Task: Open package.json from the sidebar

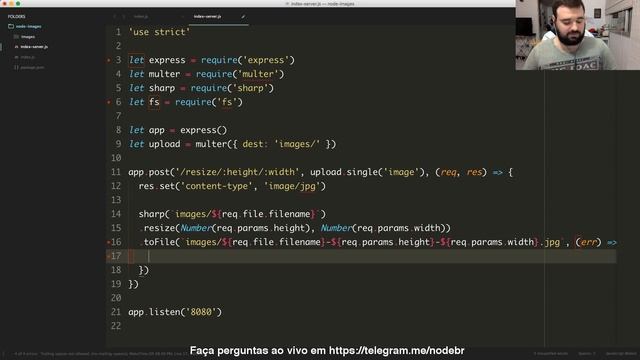Action: (32, 67)
